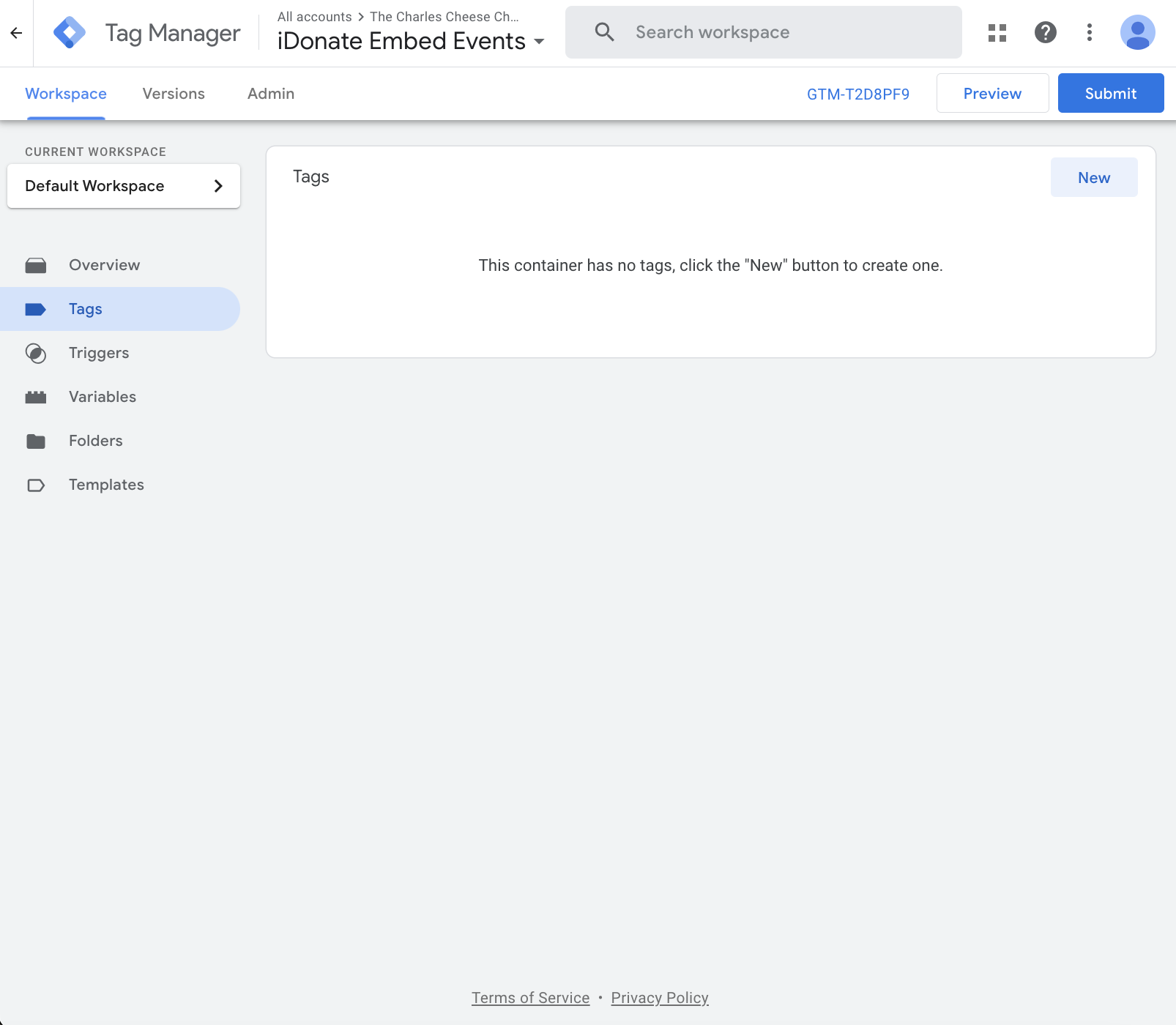Click the Preview button
The width and height of the screenshot is (1176, 1025).
coord(992,93)
